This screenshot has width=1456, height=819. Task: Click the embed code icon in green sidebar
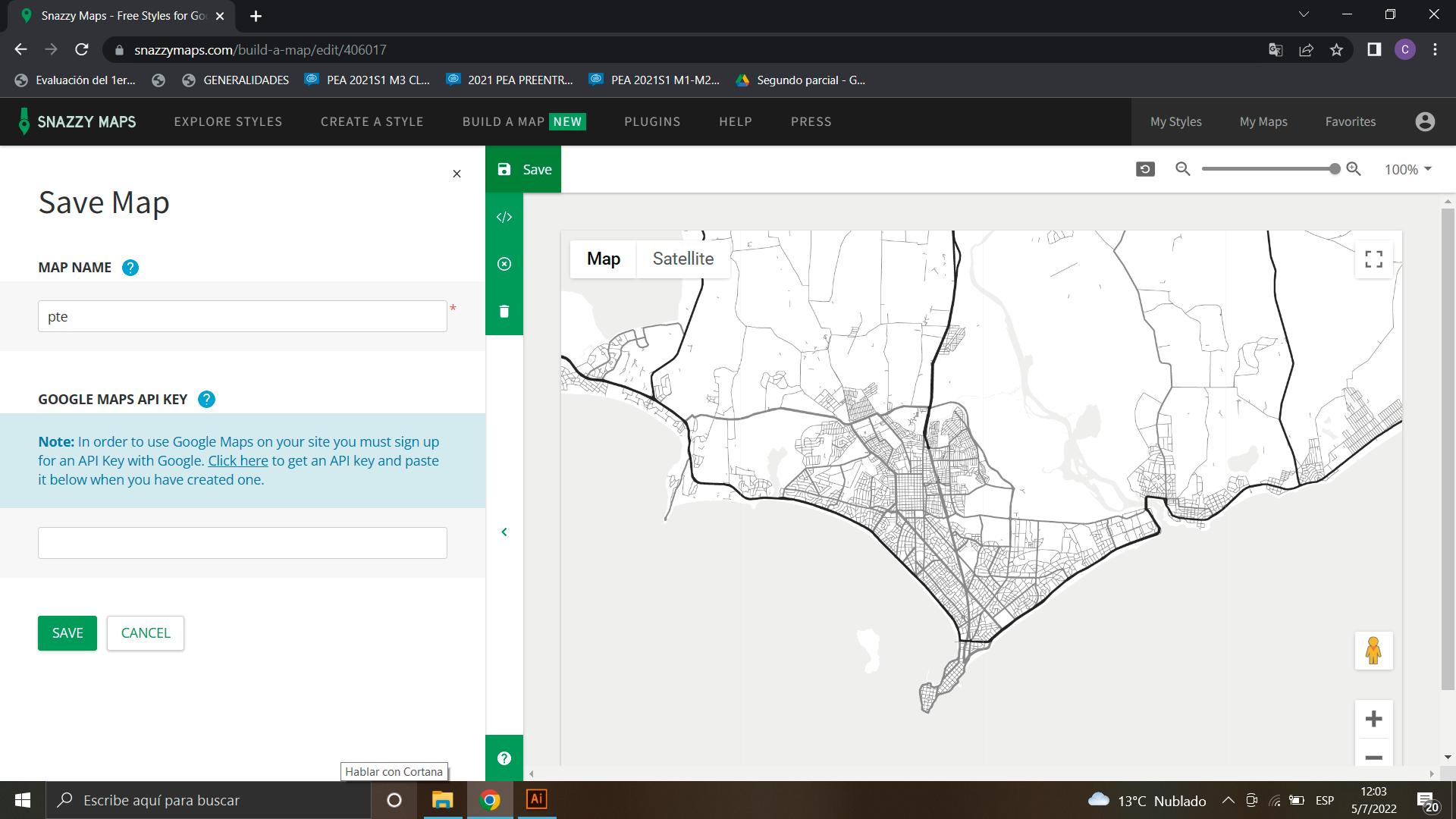tap(504, 217)
